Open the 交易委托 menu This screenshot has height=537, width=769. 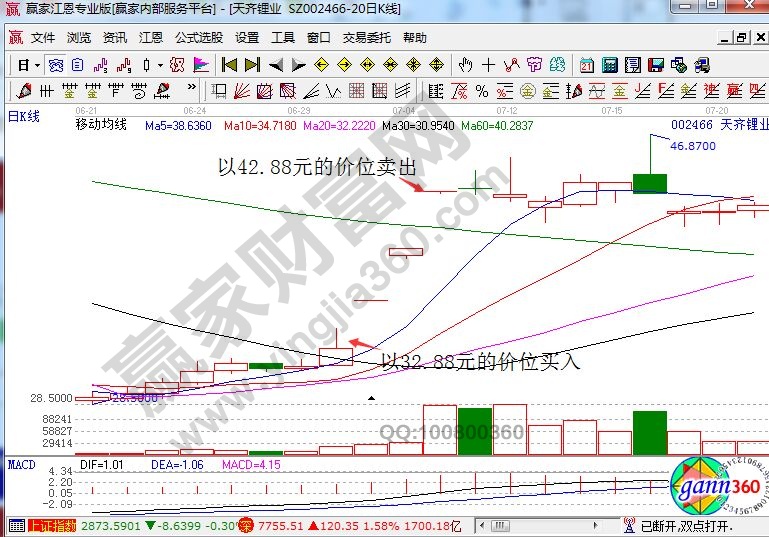[x=366, y=38]
